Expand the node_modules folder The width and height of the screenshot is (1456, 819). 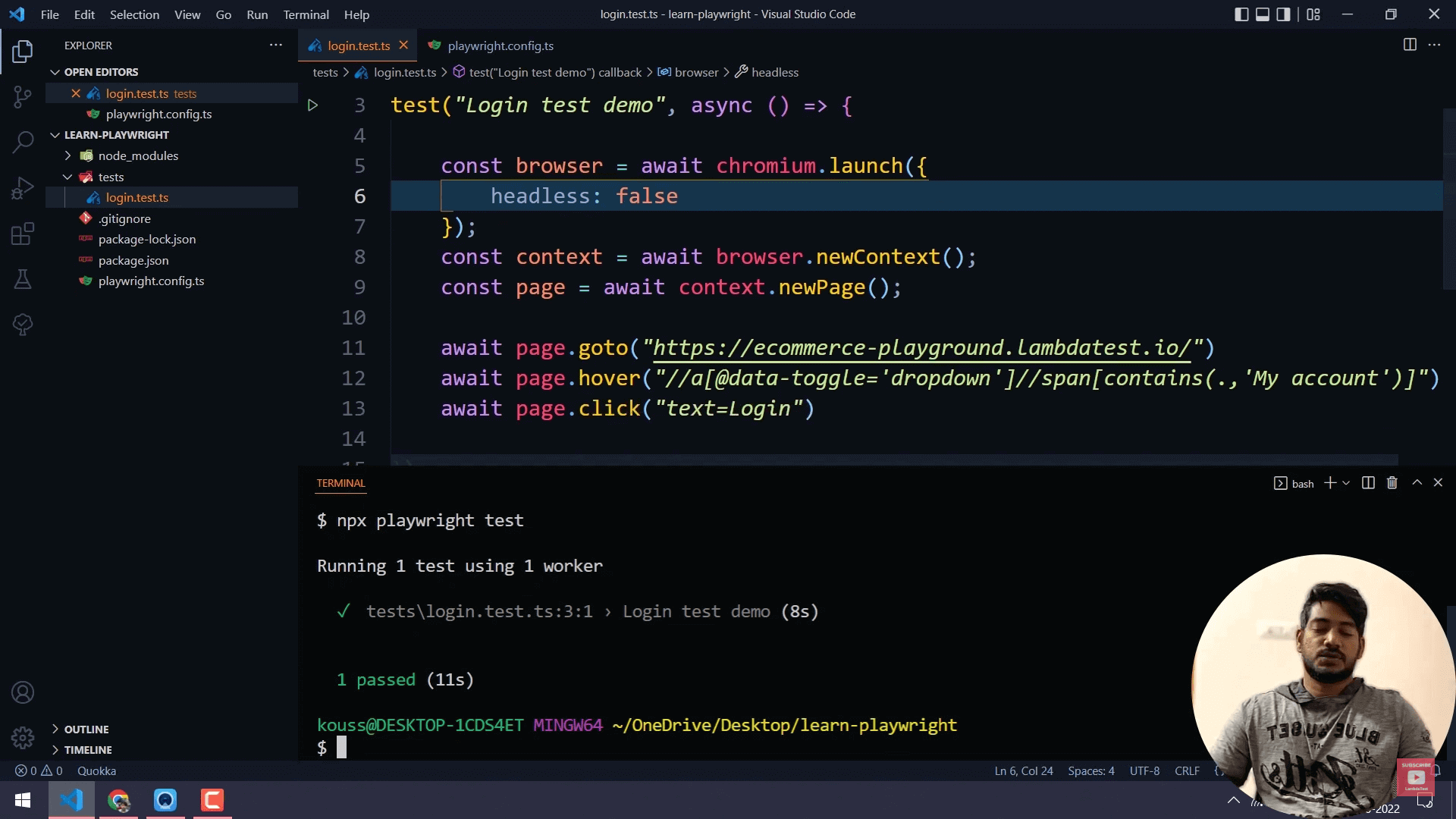[x=137, y=155]
